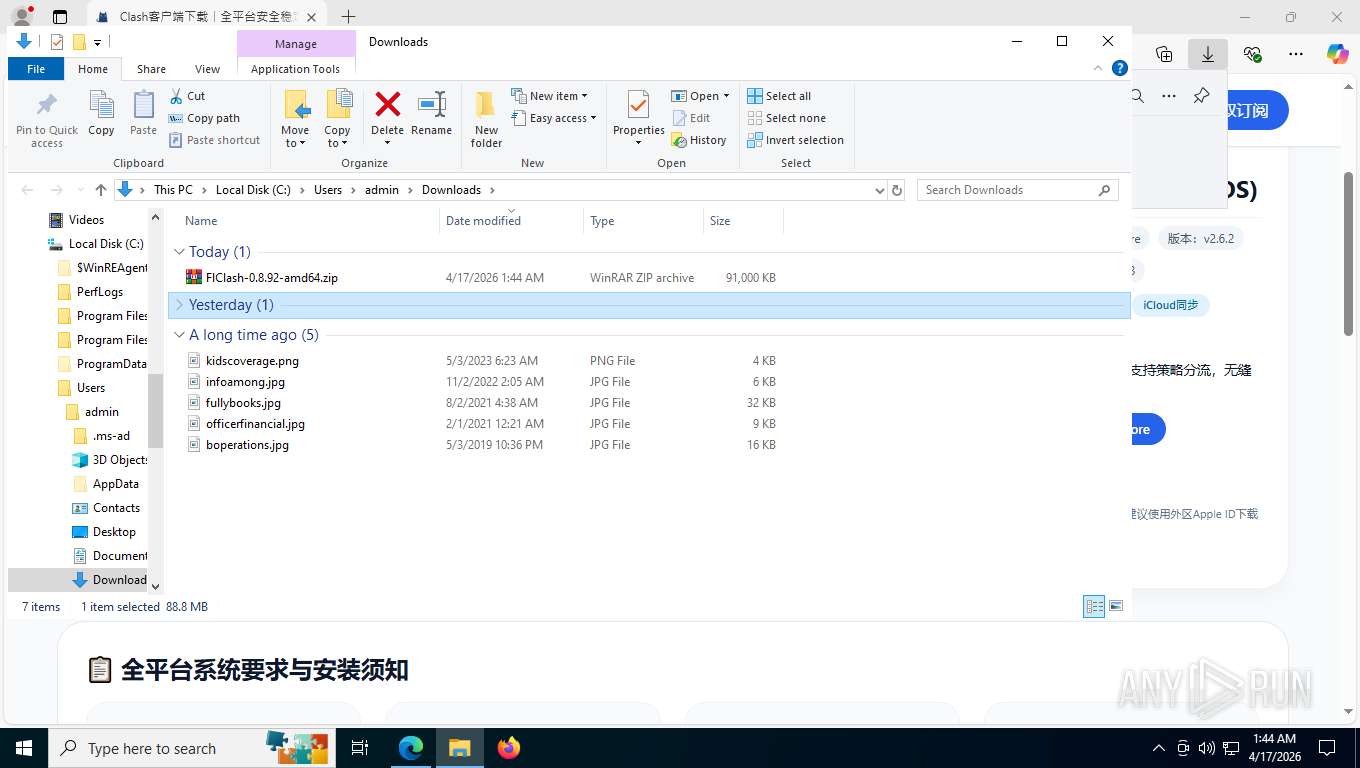Switch to the View ribbon tab
The height and width of the screenshot is (768, 1360).
207,69
